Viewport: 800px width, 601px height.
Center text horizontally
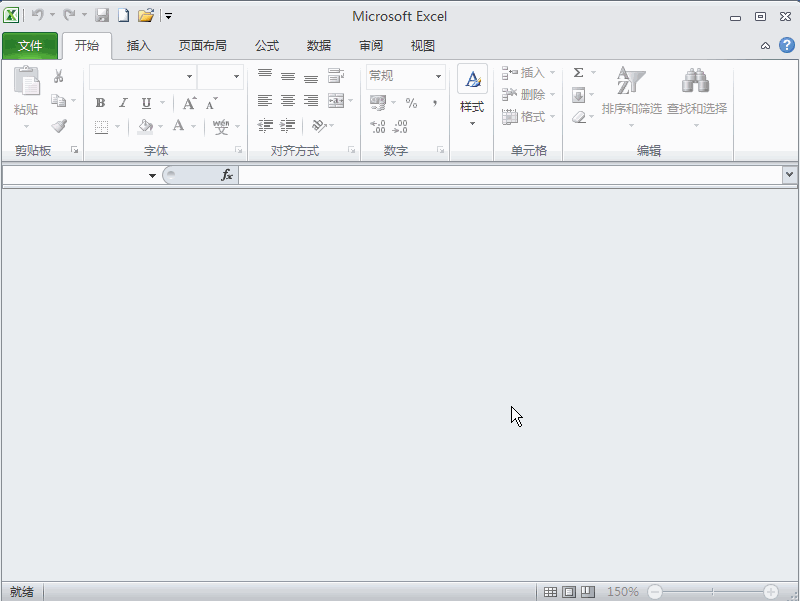(288, 101)
